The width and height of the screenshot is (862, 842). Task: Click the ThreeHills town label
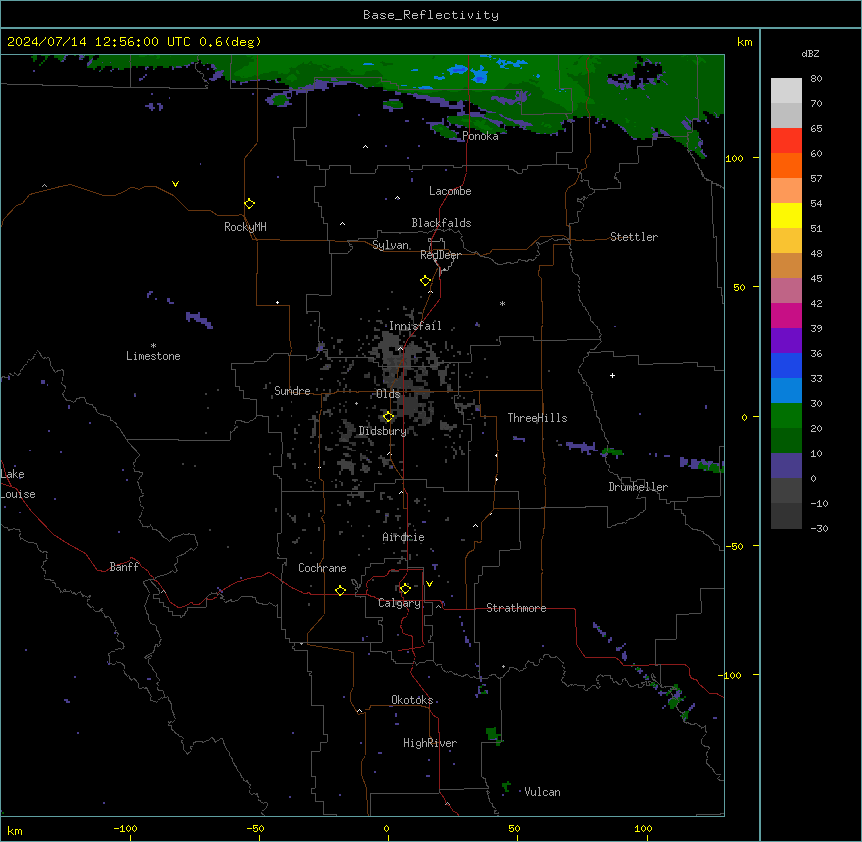pos(537,418)
